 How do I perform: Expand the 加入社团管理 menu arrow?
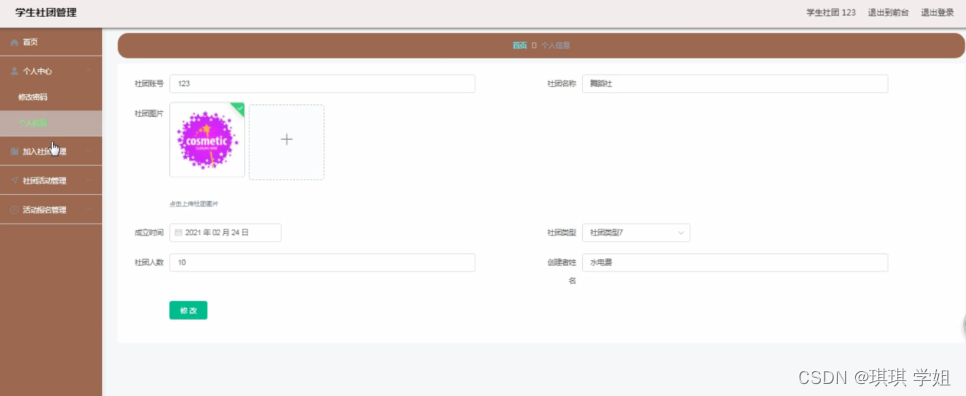coord(89,152)
